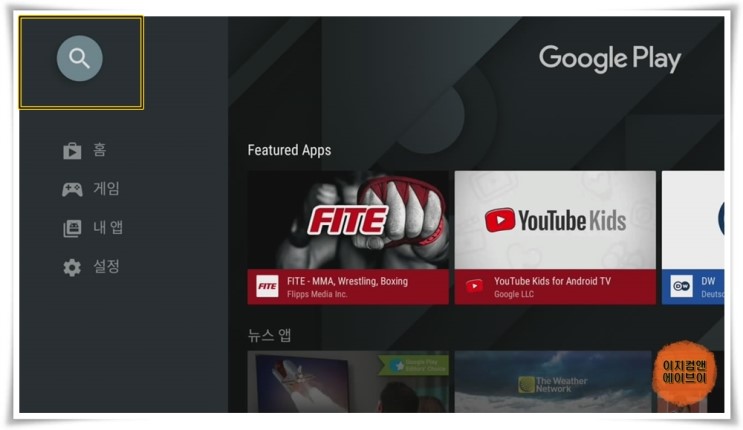Select FITE - MMA, Wrestling, Boxing title

347,281
